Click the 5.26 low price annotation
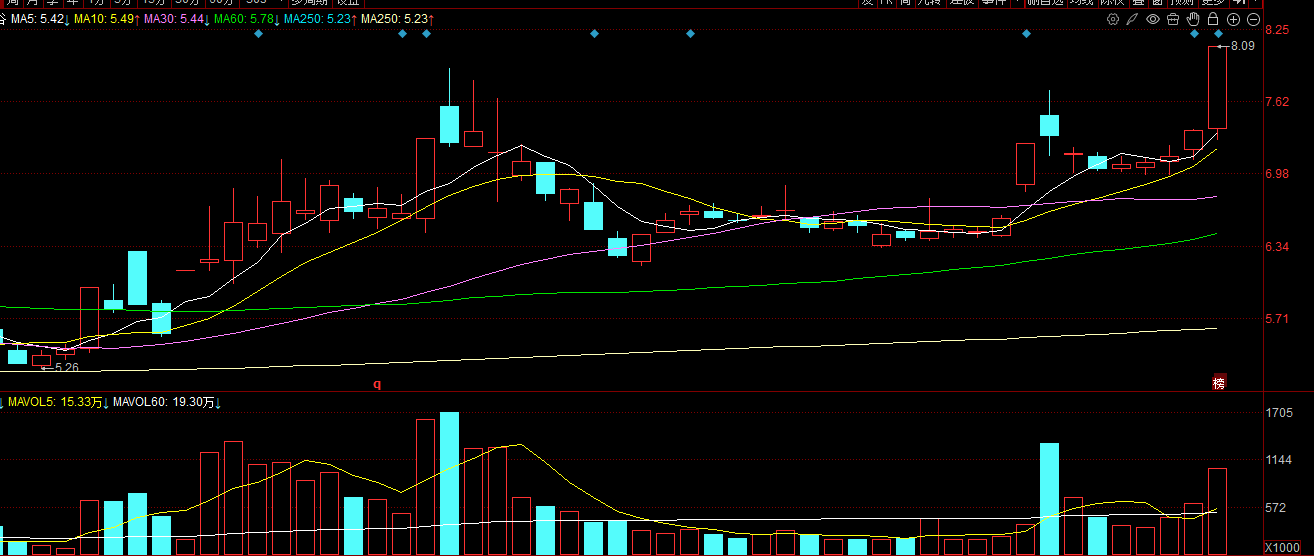Viewport: 1314px width, 556px height. tap(66, 367)
